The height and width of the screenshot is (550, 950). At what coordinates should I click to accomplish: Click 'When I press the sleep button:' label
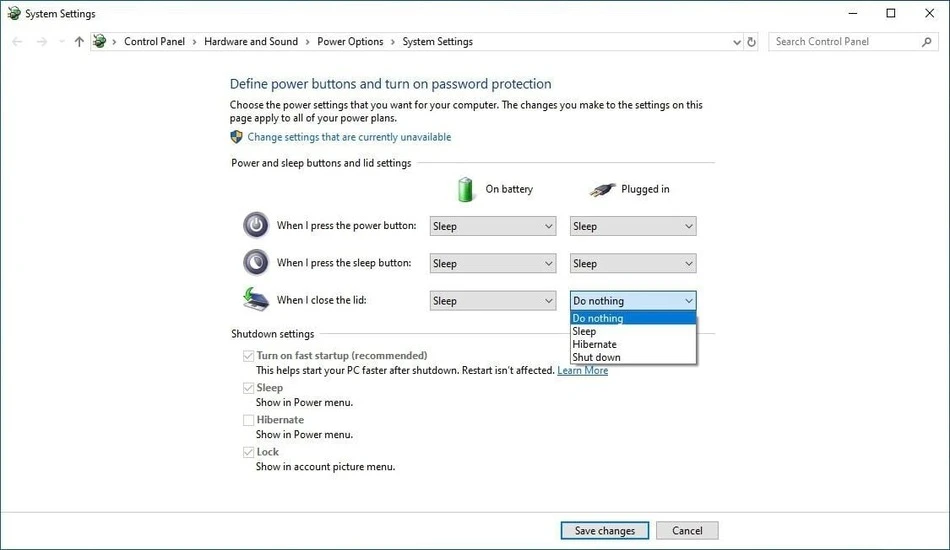click(344, 263)
